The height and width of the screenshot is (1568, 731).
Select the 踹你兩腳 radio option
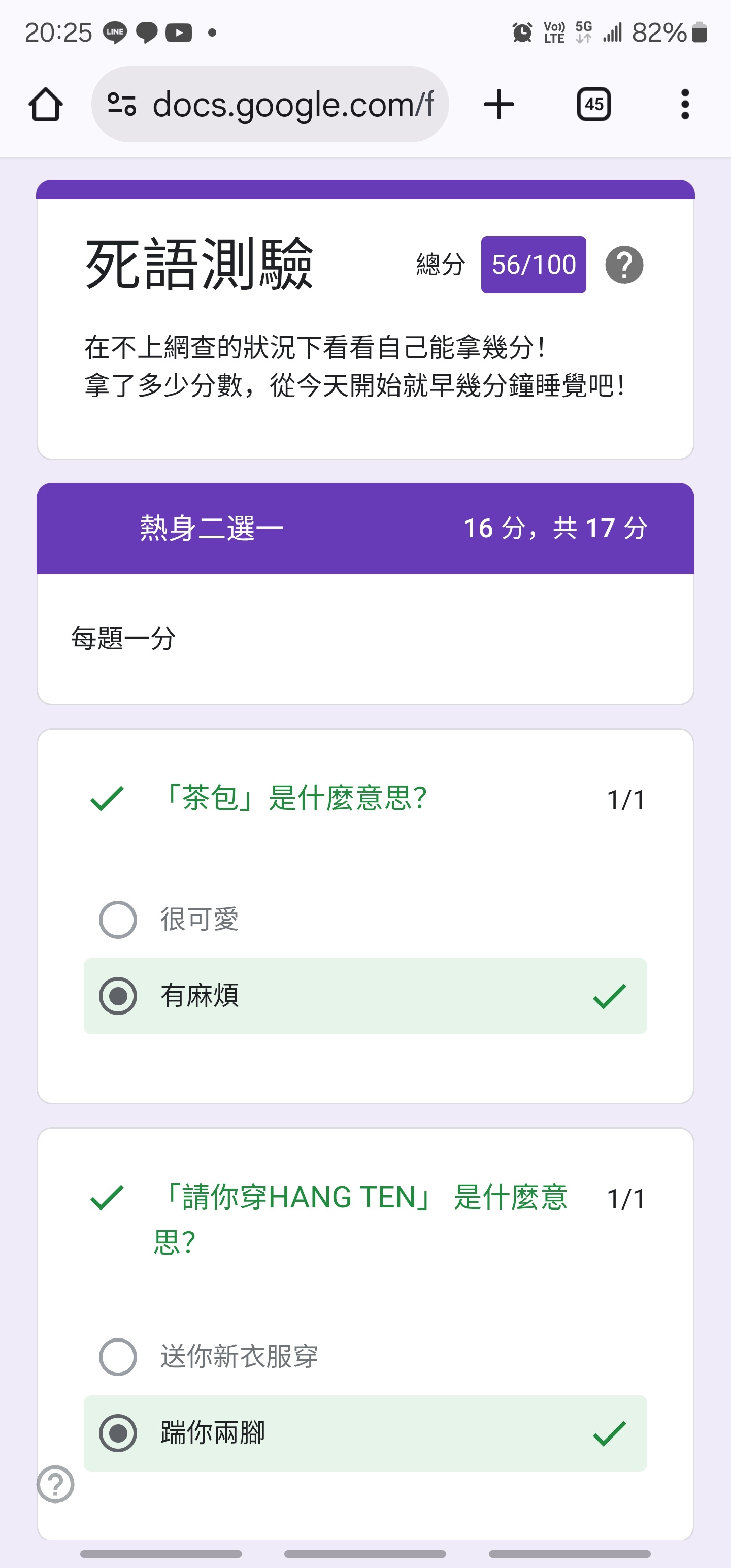coord(118,1433)
